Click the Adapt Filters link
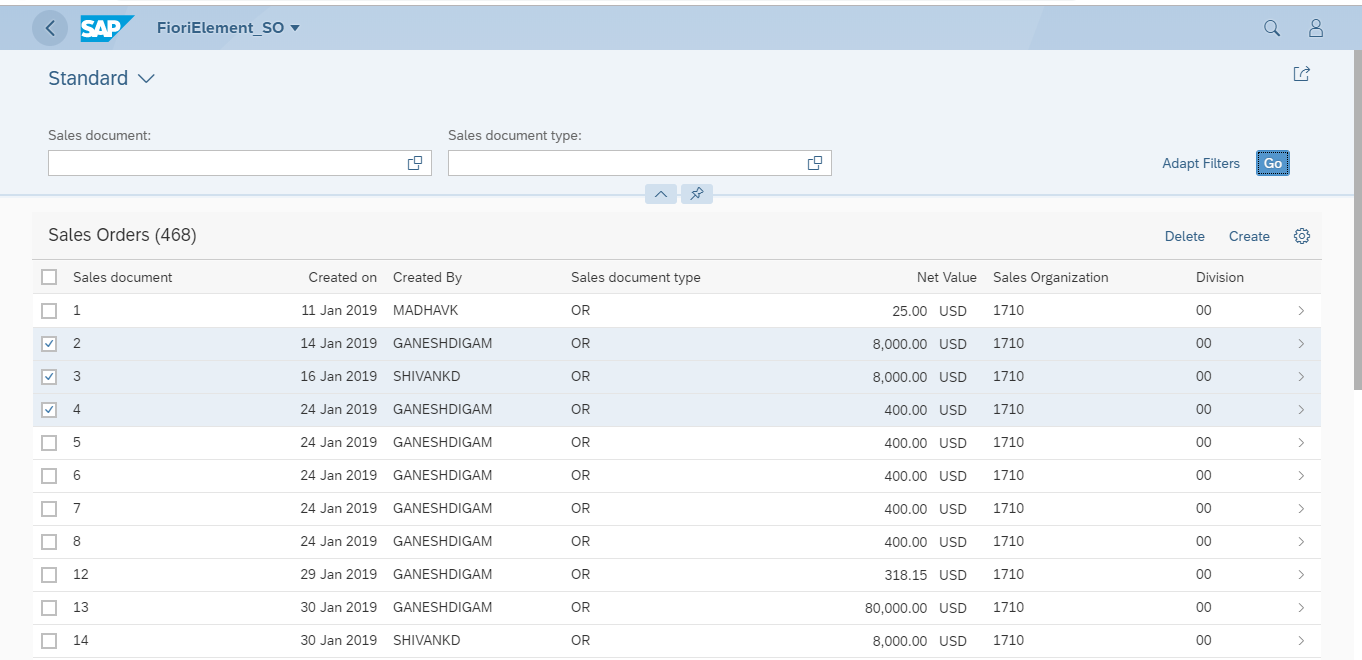 (1200, 163)
